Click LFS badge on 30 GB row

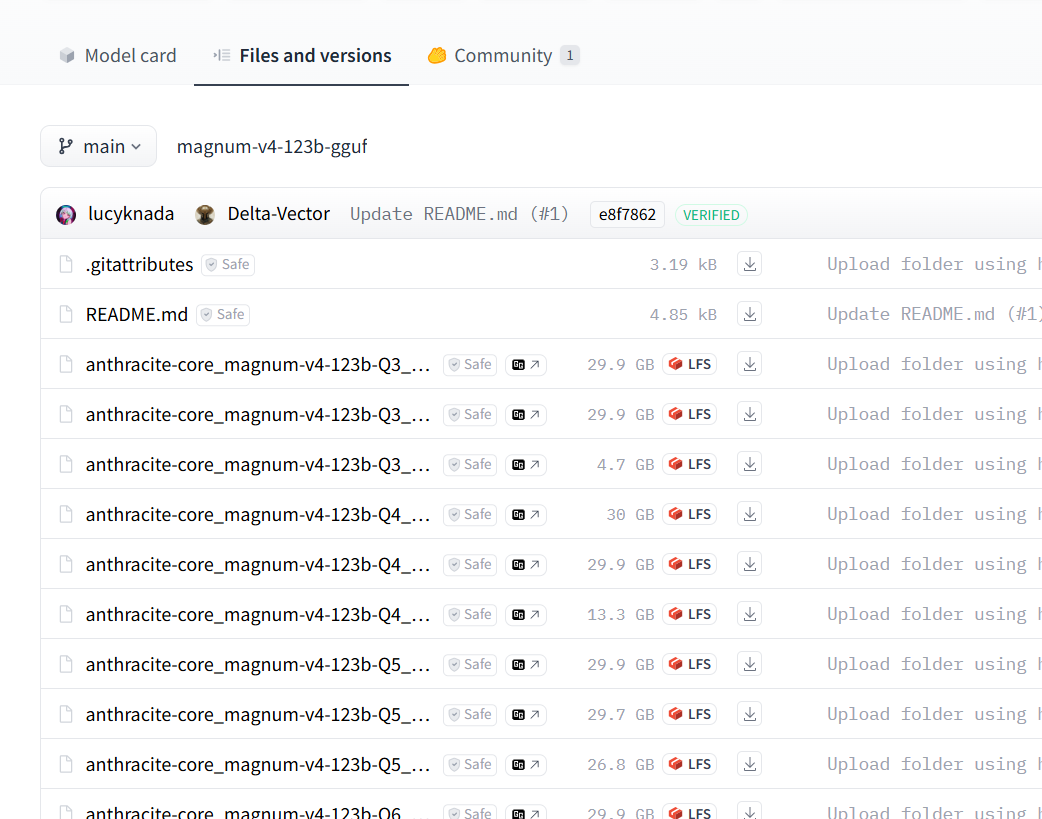click(689, 514)
